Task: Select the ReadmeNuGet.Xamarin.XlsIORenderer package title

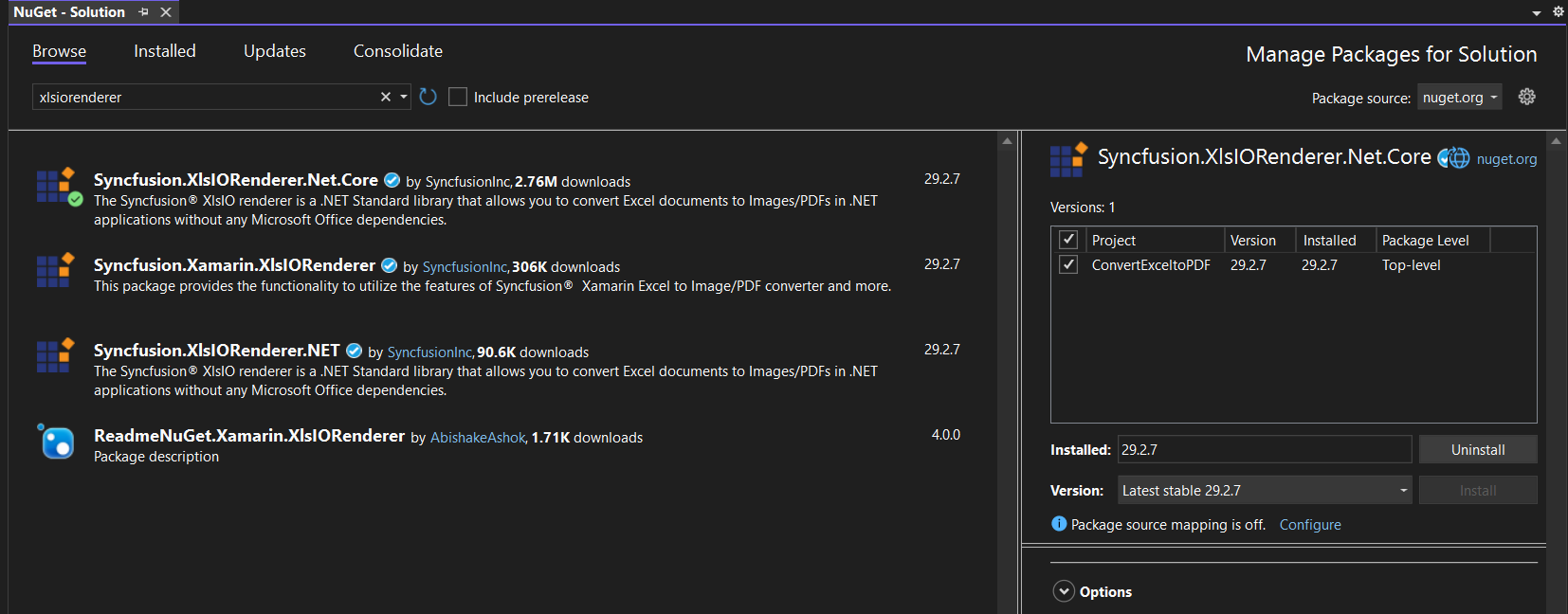Action: pyautogui.click(x=249, y=435)
